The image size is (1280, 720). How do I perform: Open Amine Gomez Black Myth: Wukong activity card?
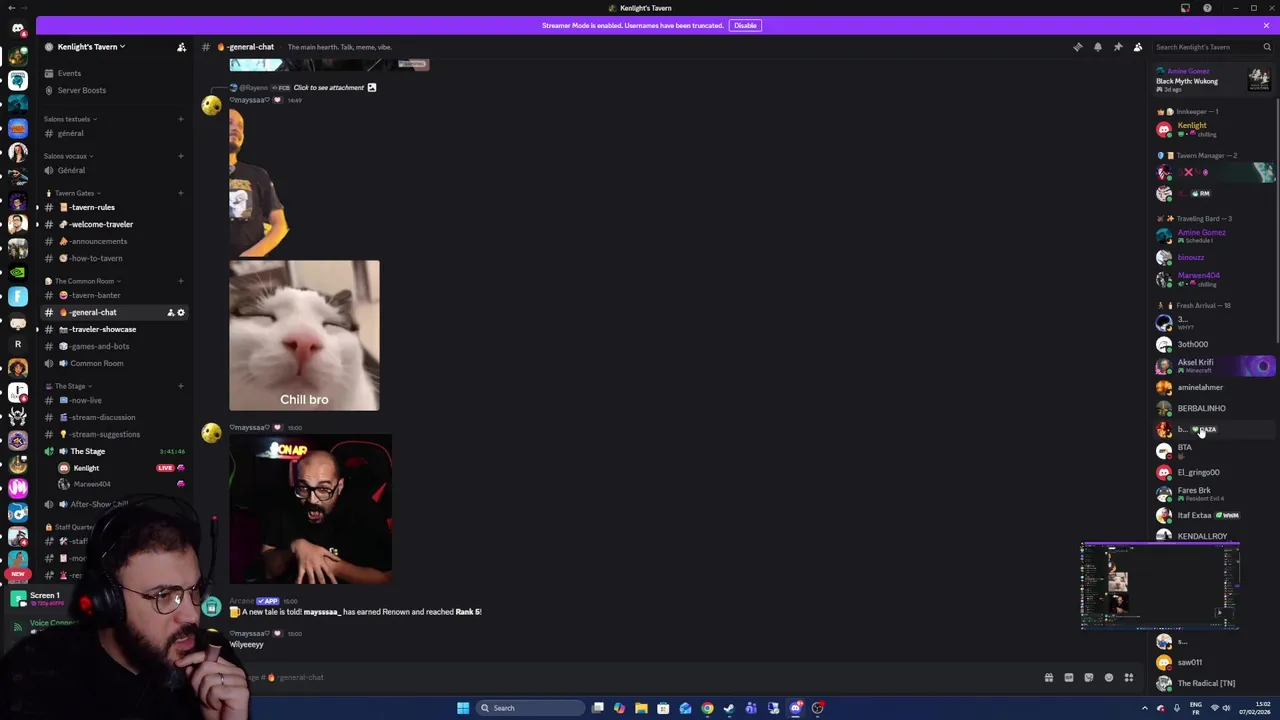(1213, 80)
